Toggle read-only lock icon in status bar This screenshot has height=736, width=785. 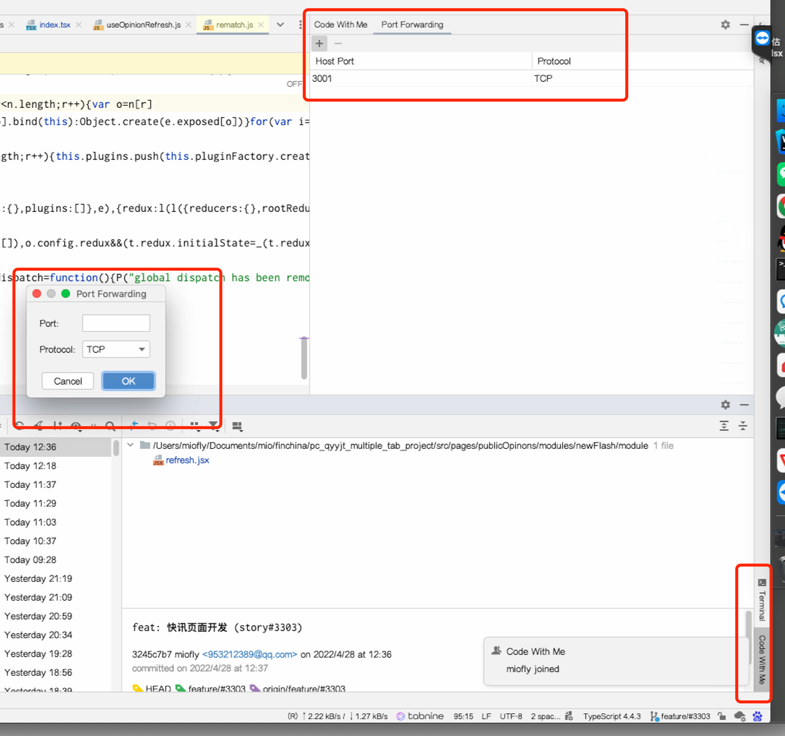(x=721, y=716)
